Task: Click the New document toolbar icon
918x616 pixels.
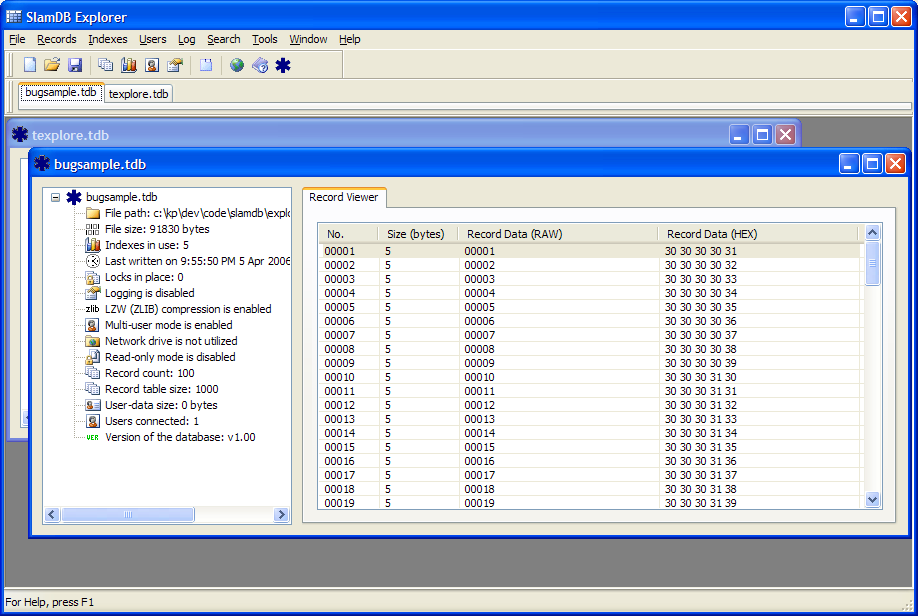Action: pyautogui.click(x=29, y=65)
